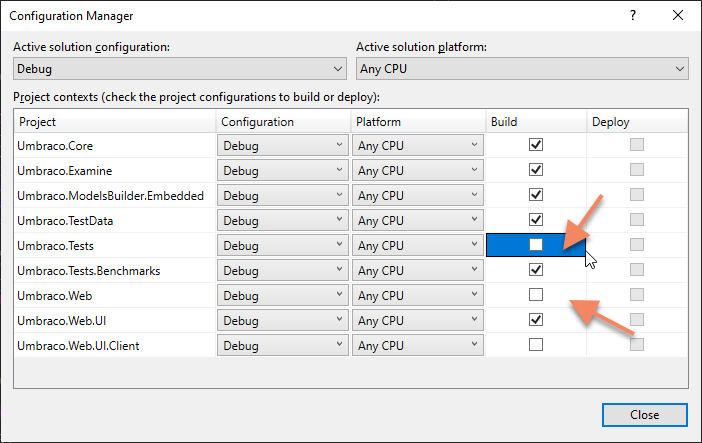Select the Umbraco.TestData project name
Image resolution: width=702 pixels, height=443 pixels.
pos(65,221)
